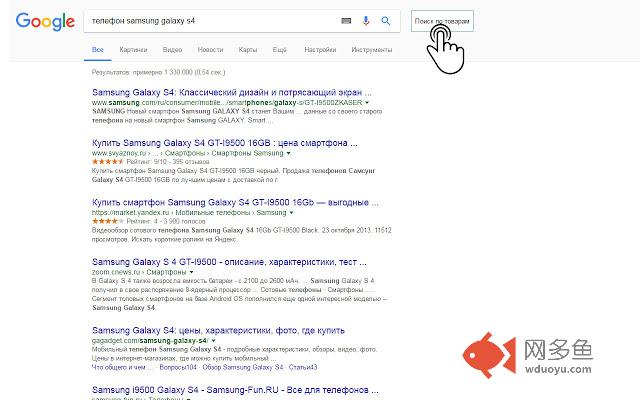The height and width of the screenshot is (400, 640).
Task: Click the zoom.cnews.ru › Смартфоны URL text
Action: point(139,272)
